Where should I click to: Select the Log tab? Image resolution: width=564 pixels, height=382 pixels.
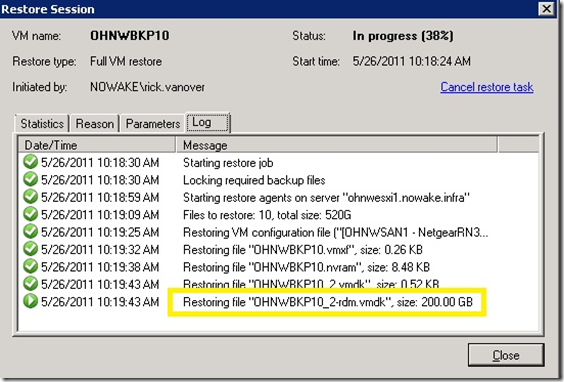[x=208, y=123]
